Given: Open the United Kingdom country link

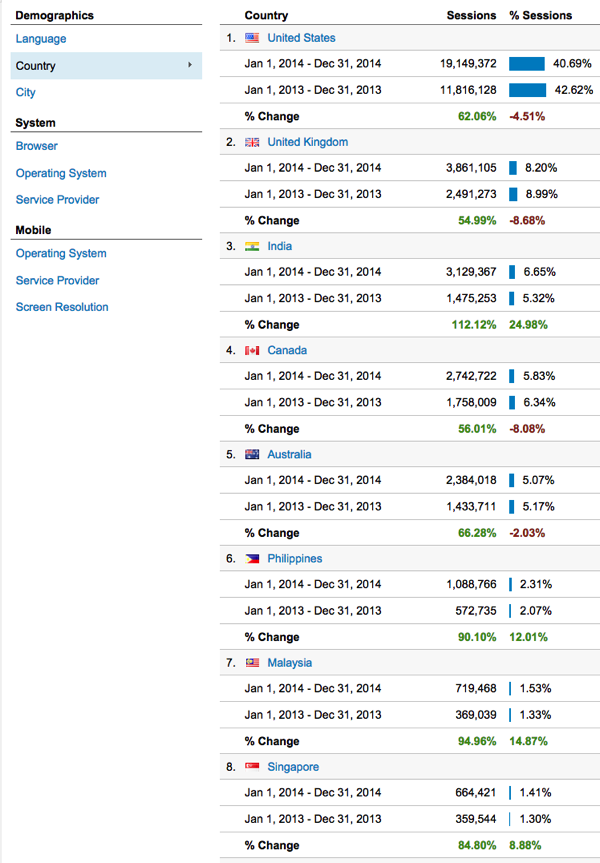Looking at the screenshot, I should [308, 142].
